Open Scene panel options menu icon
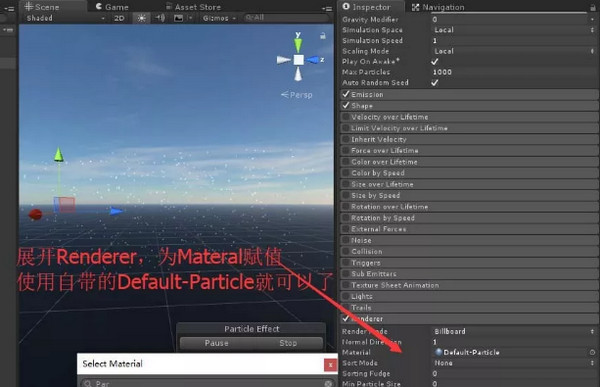600x387 pixels. click(x=327, y=8)
